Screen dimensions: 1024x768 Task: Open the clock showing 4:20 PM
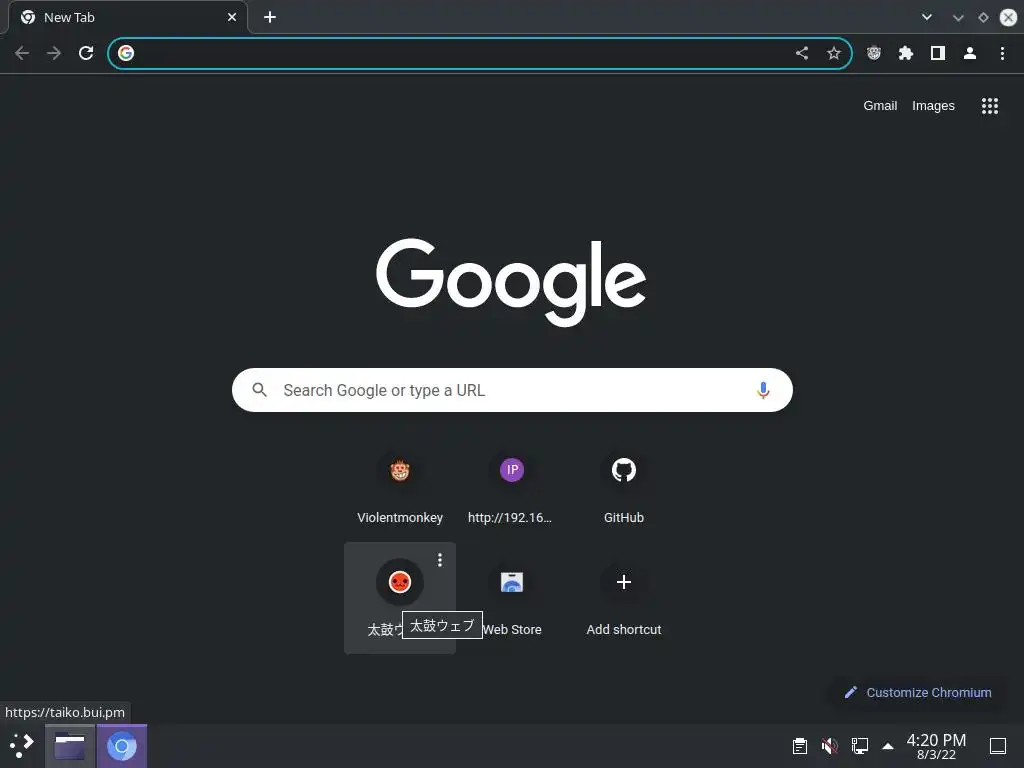coord(936,746)
